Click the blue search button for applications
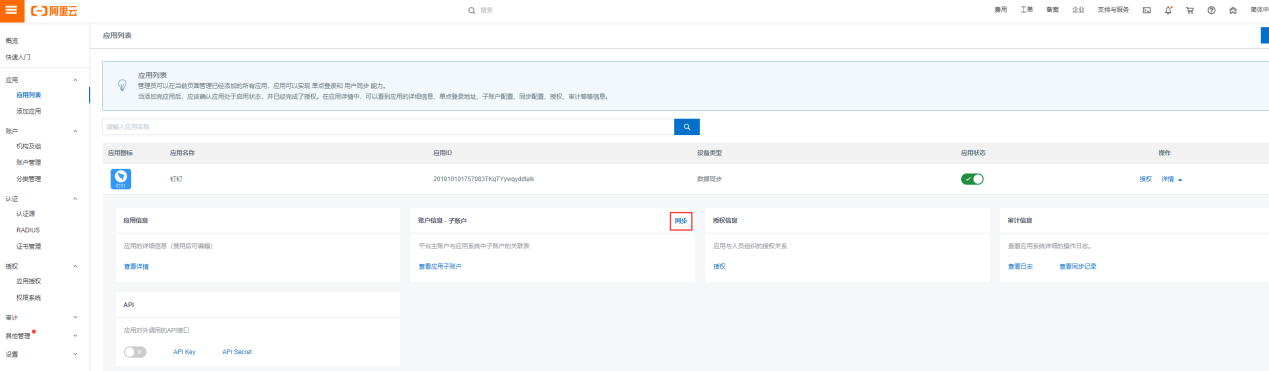Screen dimensions: 1269x371 (x=686, y=127)
